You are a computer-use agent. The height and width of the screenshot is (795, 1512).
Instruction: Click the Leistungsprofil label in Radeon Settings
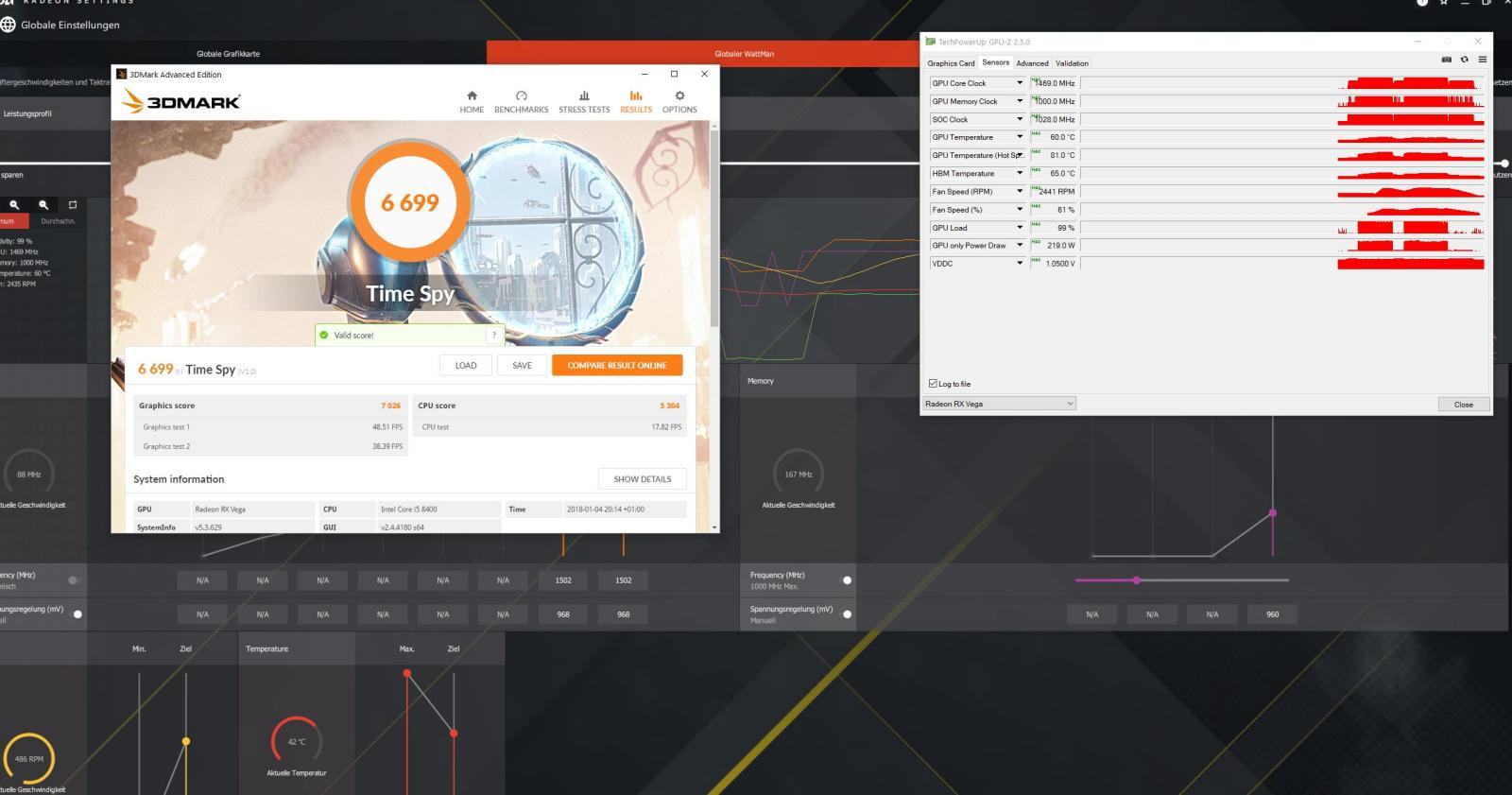[x=27, y=113]
